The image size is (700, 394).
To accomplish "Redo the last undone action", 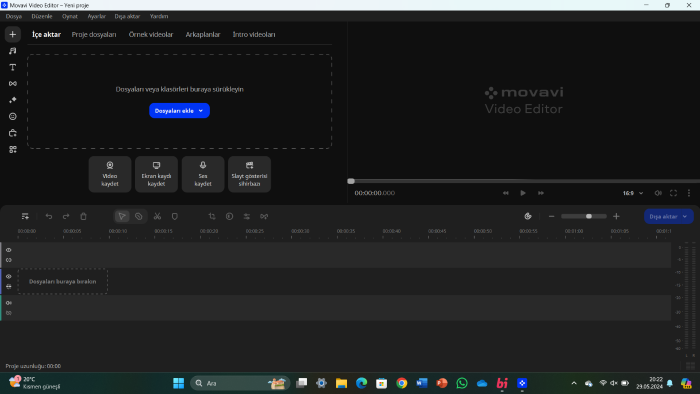I will [x=66, y=216].
